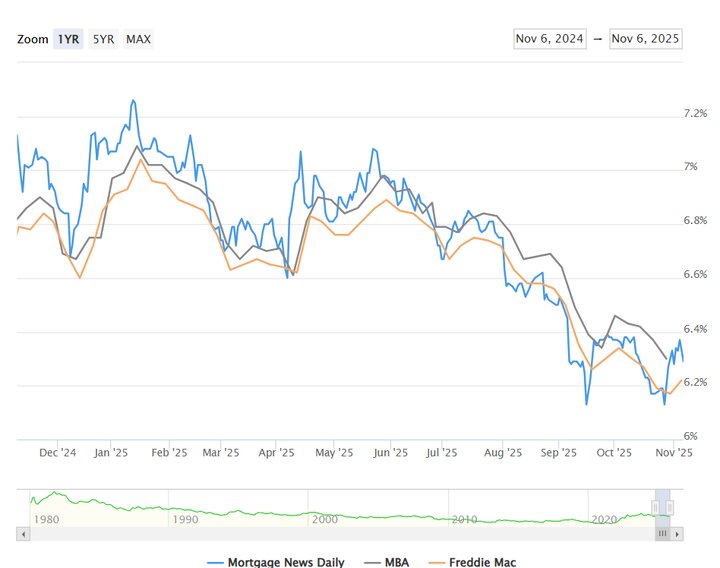Click the scrollbar thumb grip
720x568 pixels.
pyautogui.click(x=662, y=535)
